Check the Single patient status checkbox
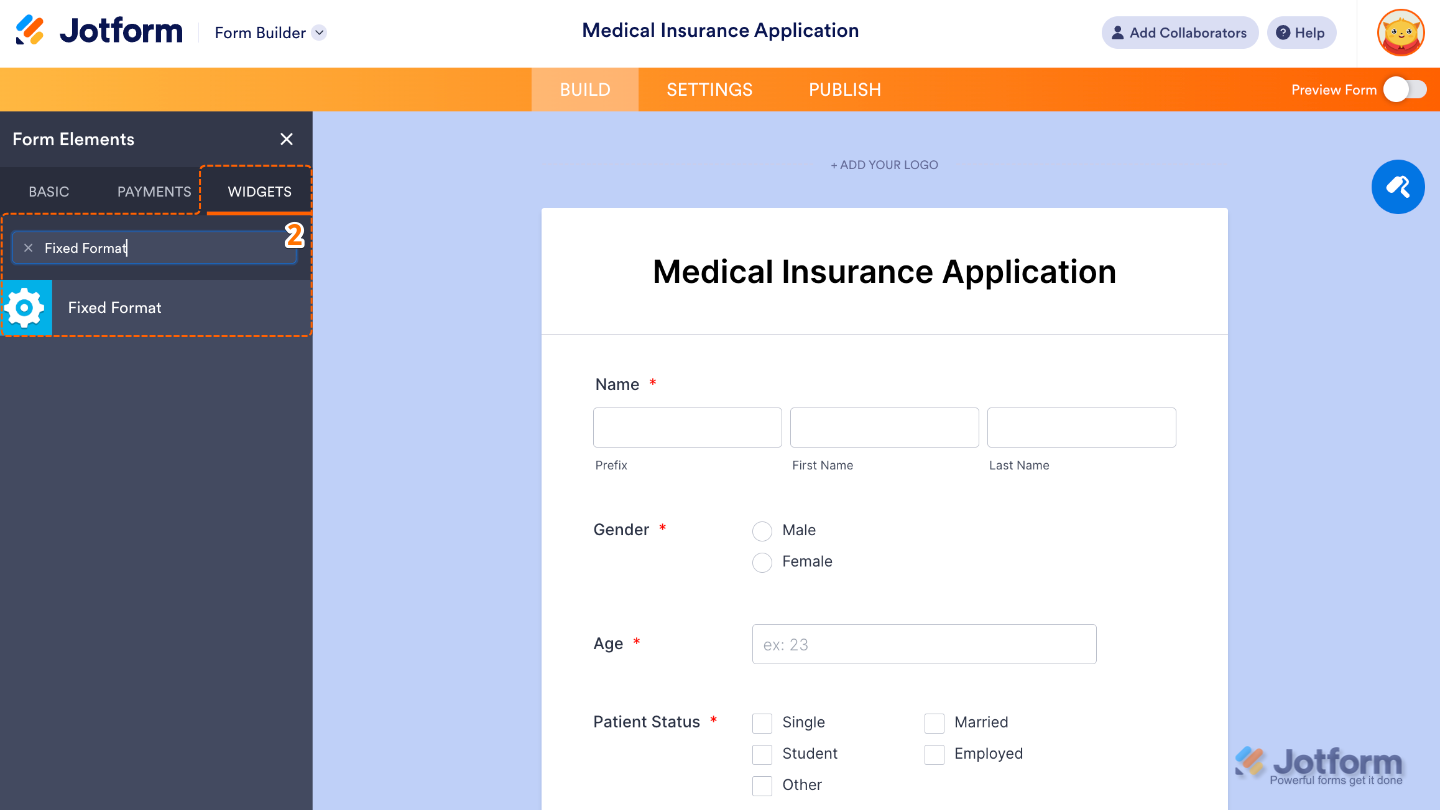 [762, 722]
